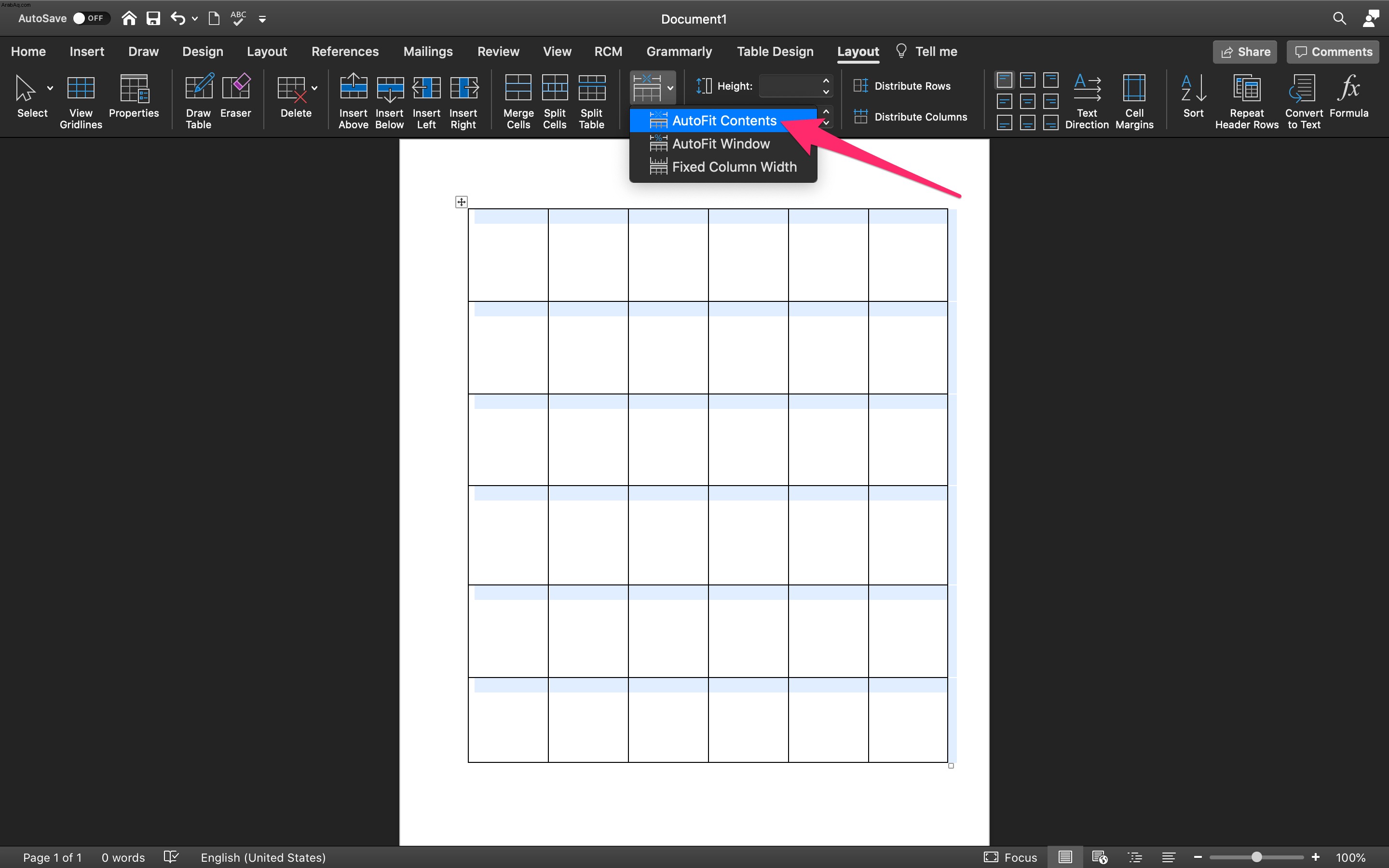Choose AutoFit Contents
Image resolution: width=1389 pixels, height=868 pixels.
click(x=723, y=121)
